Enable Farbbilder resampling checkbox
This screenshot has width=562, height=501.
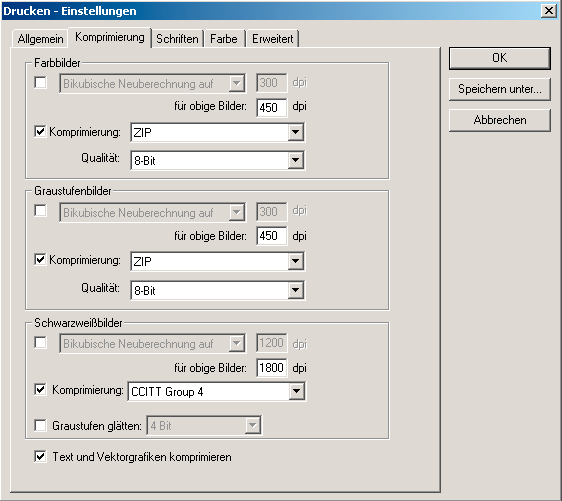coord(41,83)
